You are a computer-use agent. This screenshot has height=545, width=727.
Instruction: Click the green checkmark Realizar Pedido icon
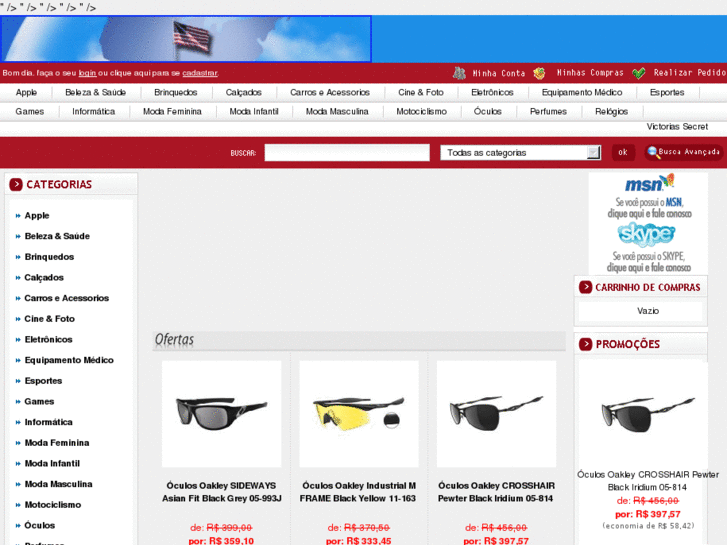638,73
